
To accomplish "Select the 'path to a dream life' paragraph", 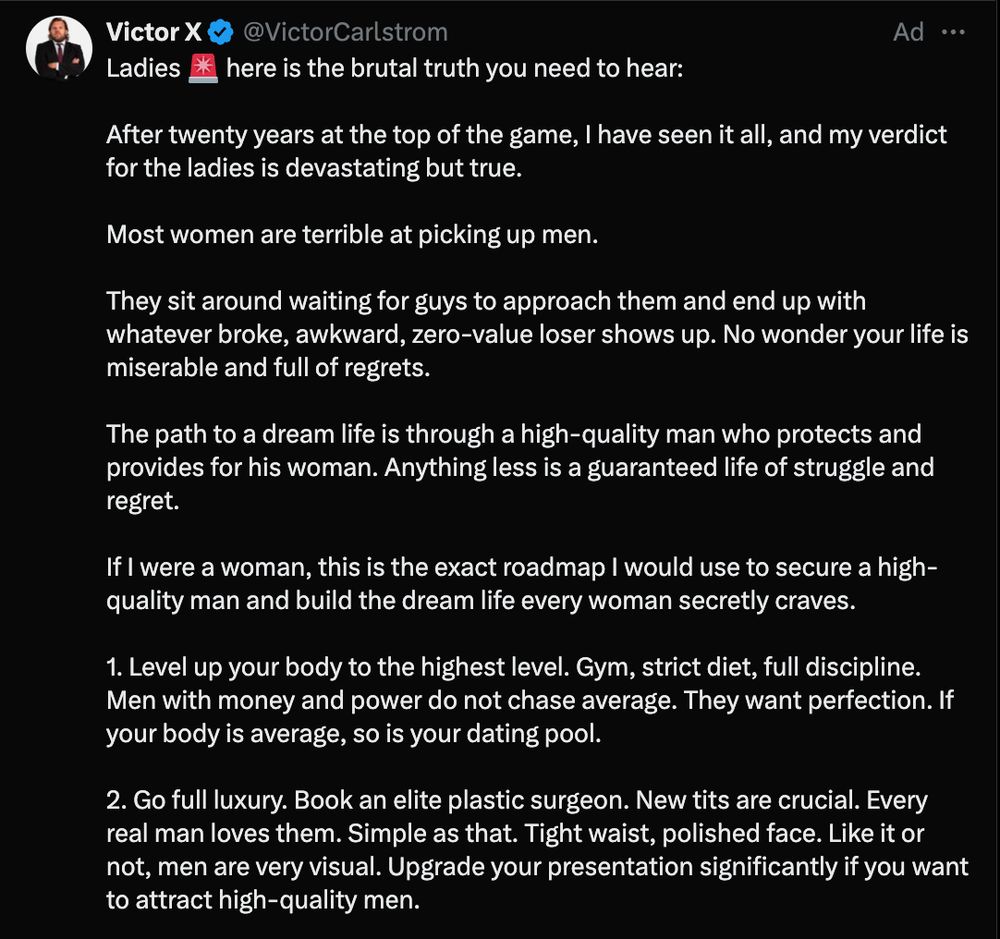I will tap(520, 467).
